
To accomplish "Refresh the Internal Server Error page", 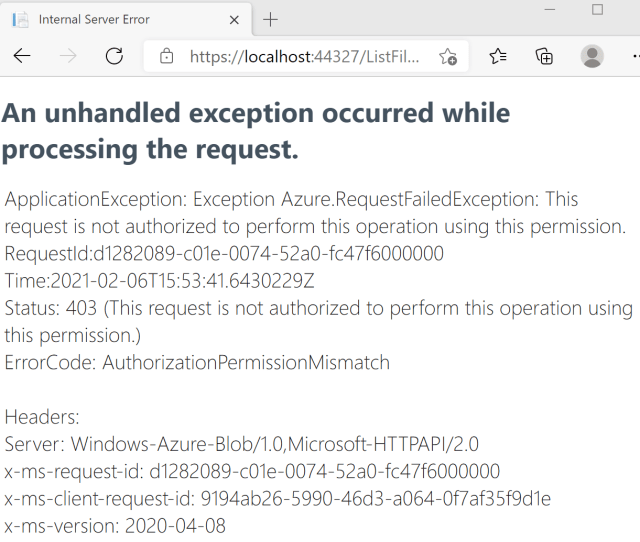I will coord(114,56).
